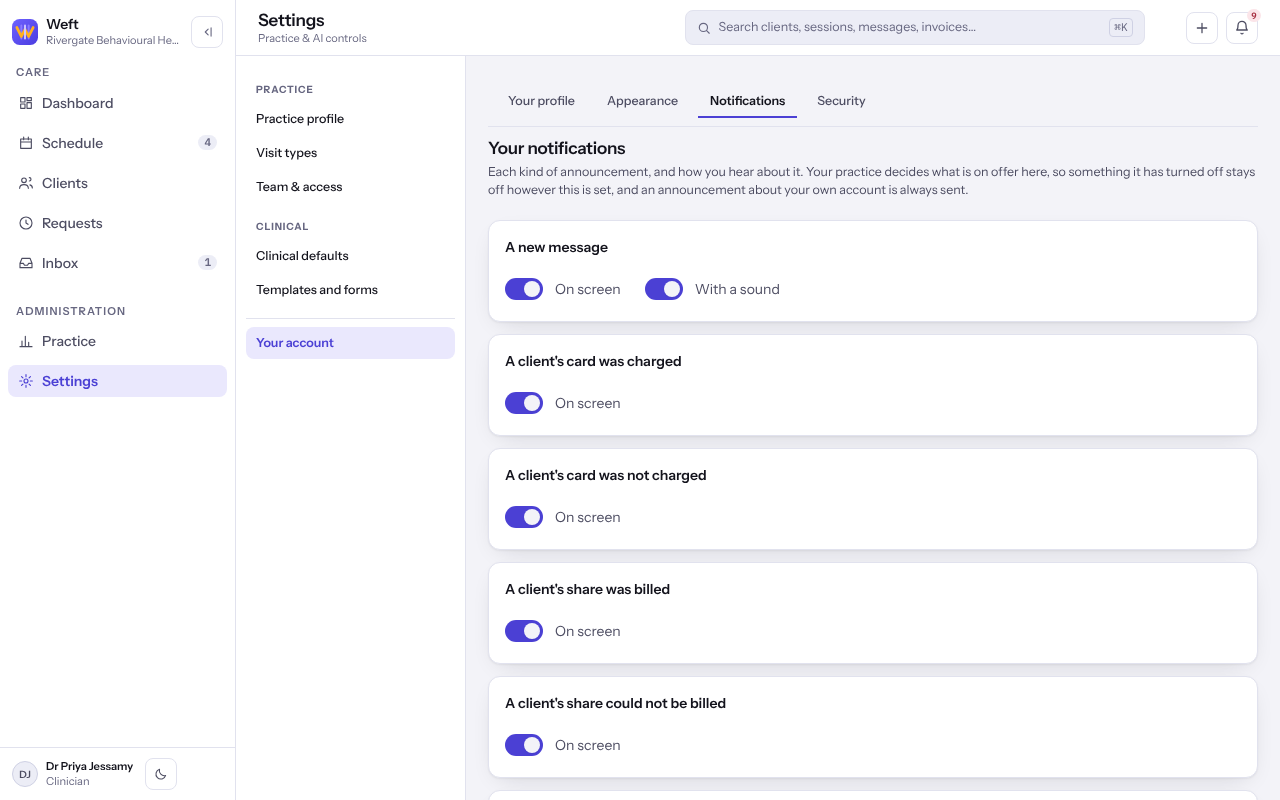The height and width of the screenshot is (800, 1280).
Task: Click the Requests clock icon
Action: point(26,223)
